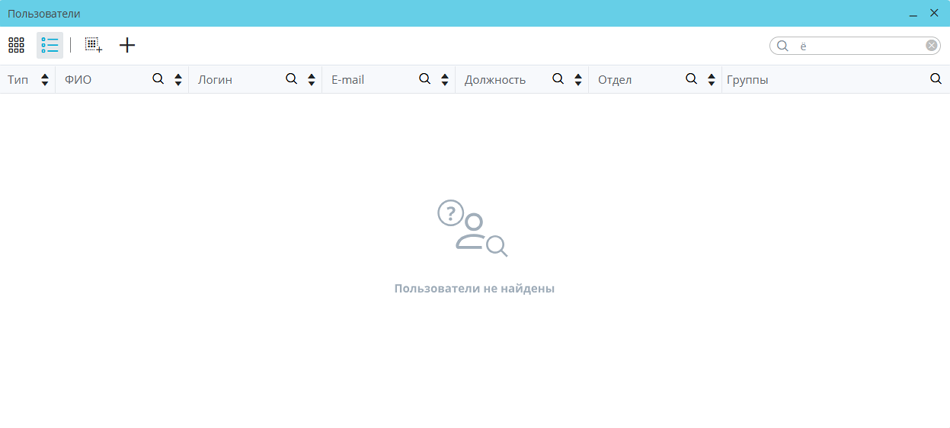The width and height of the screenshot is (950, 428).
Task: Sort users by Логин column arrows
Action: pyautogui.click(x=311, y=80)
